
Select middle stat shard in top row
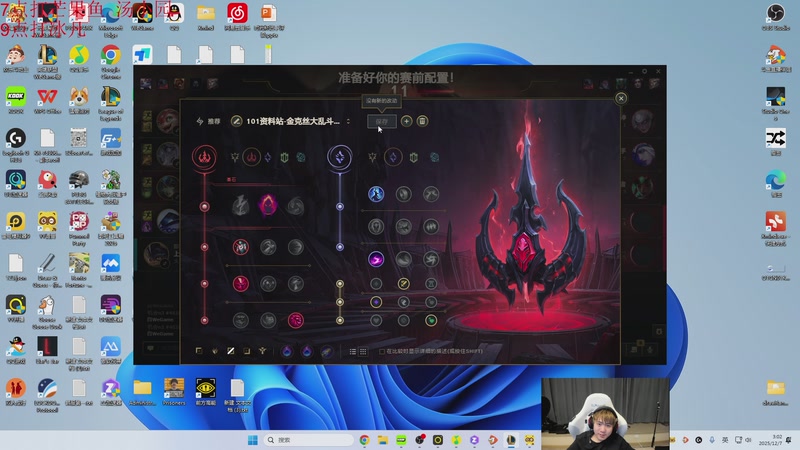pos(404,284)
